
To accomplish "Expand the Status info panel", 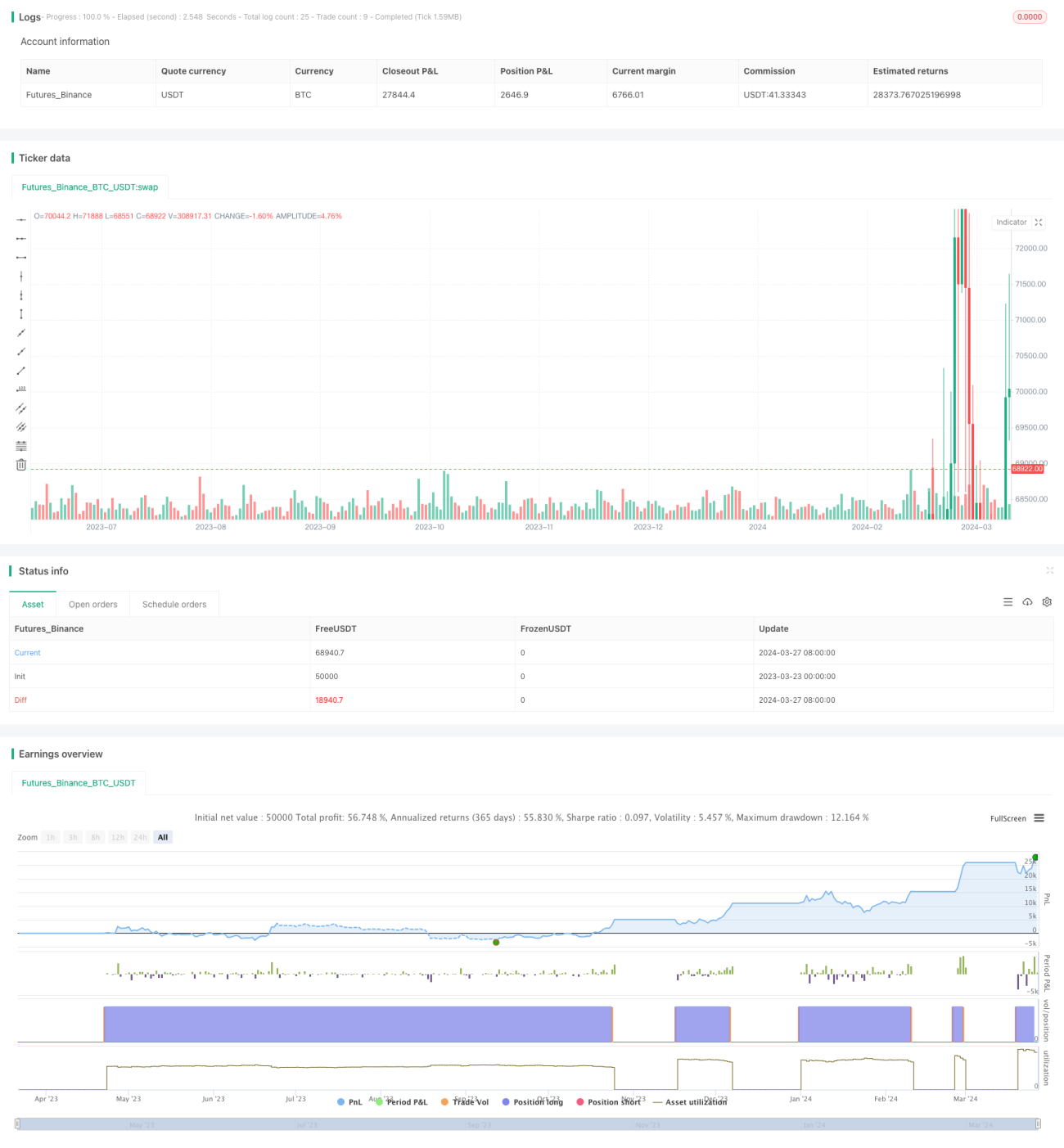I will coord(1049,570).
